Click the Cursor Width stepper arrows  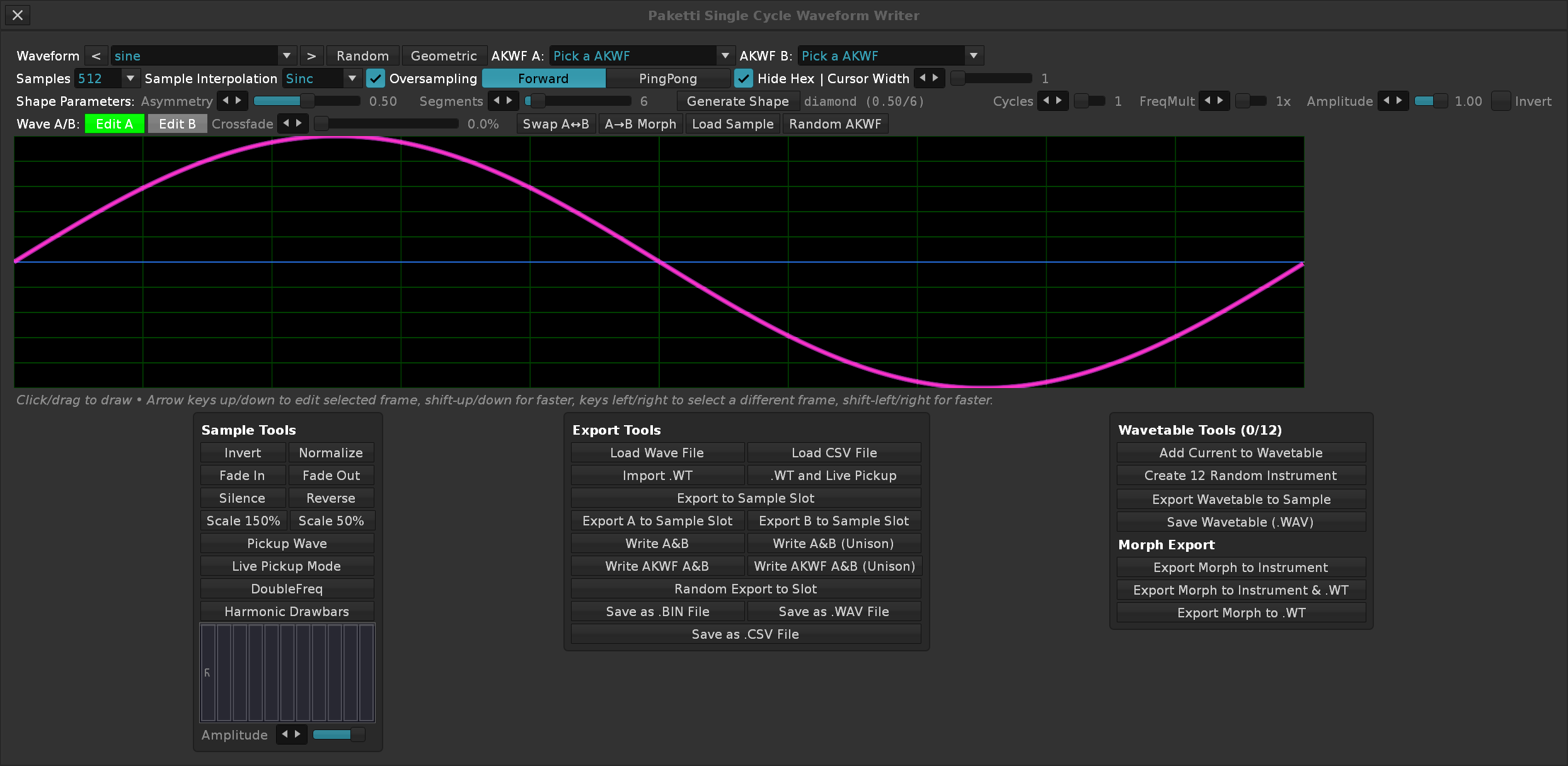tap(929, 78)
